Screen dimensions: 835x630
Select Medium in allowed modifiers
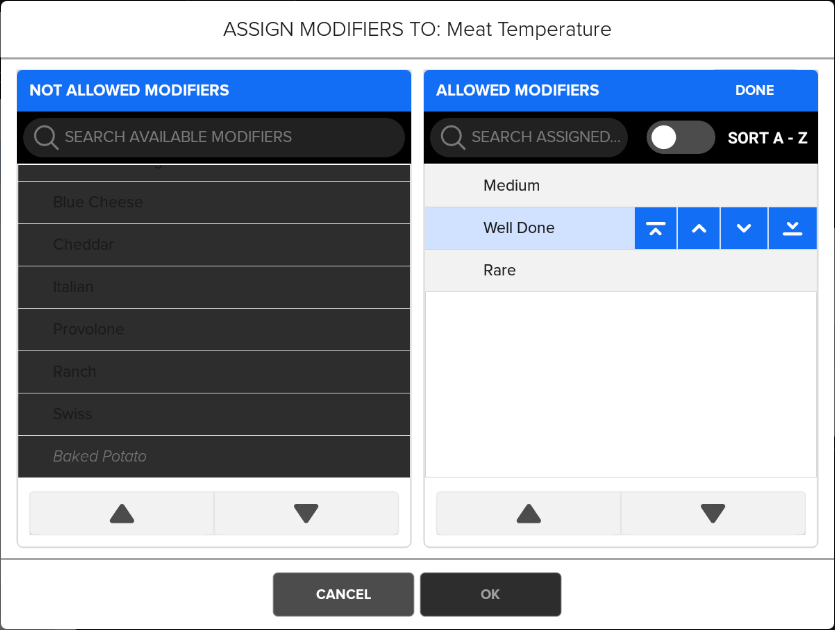click(x=620, y=185)
